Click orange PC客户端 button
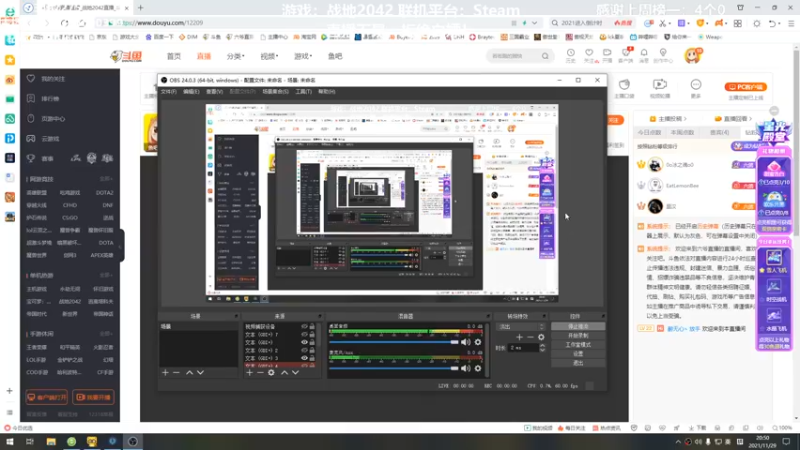This screenshot has height=450, width=800. [745, 87]
